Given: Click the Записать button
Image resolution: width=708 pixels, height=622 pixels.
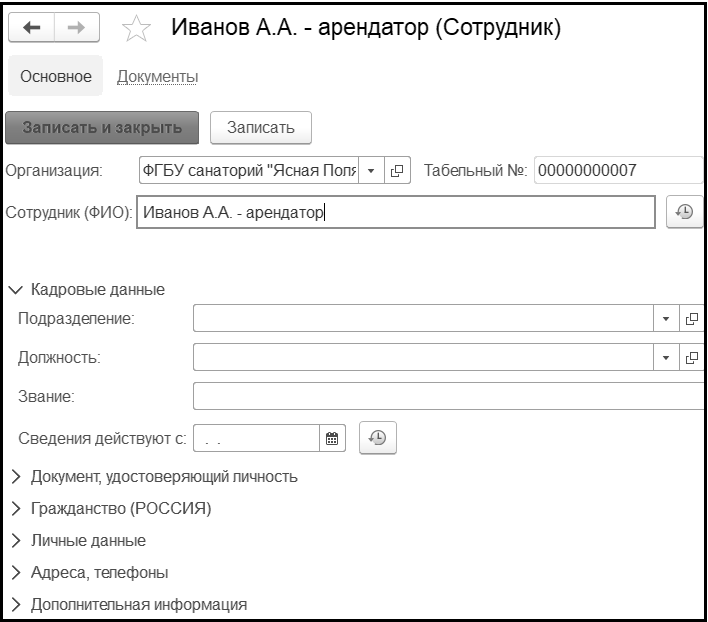Looking at the screenshot, I should click(261, 128).
